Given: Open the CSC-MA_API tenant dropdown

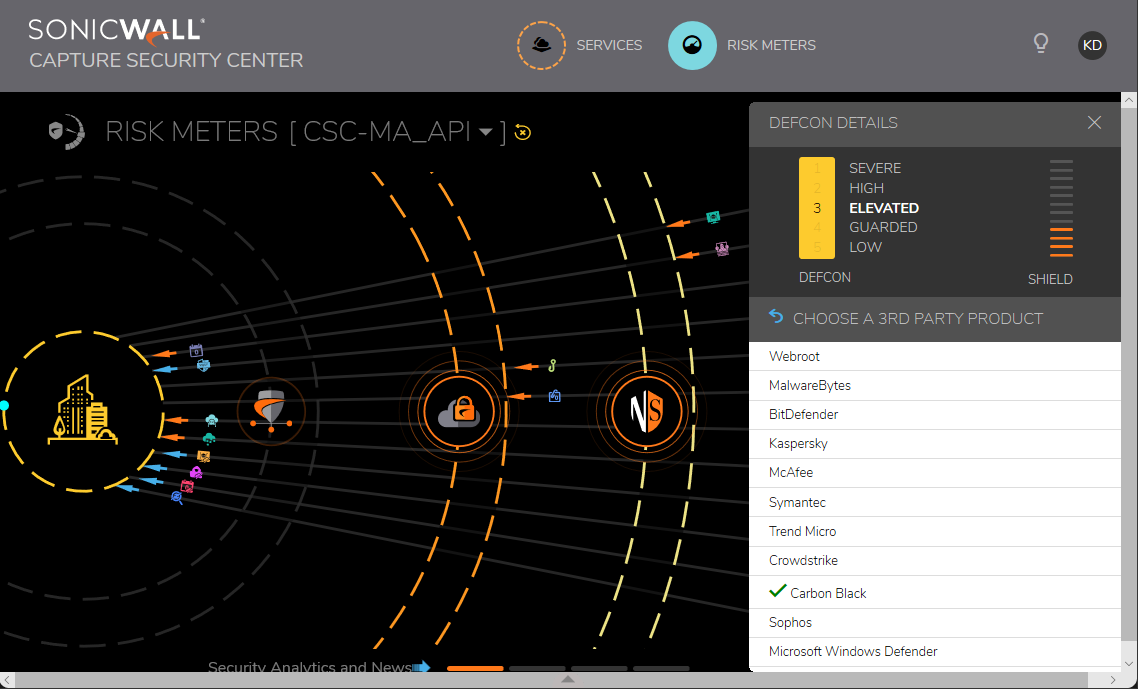Looking at the screenshot, I should [x=486, y=133].
